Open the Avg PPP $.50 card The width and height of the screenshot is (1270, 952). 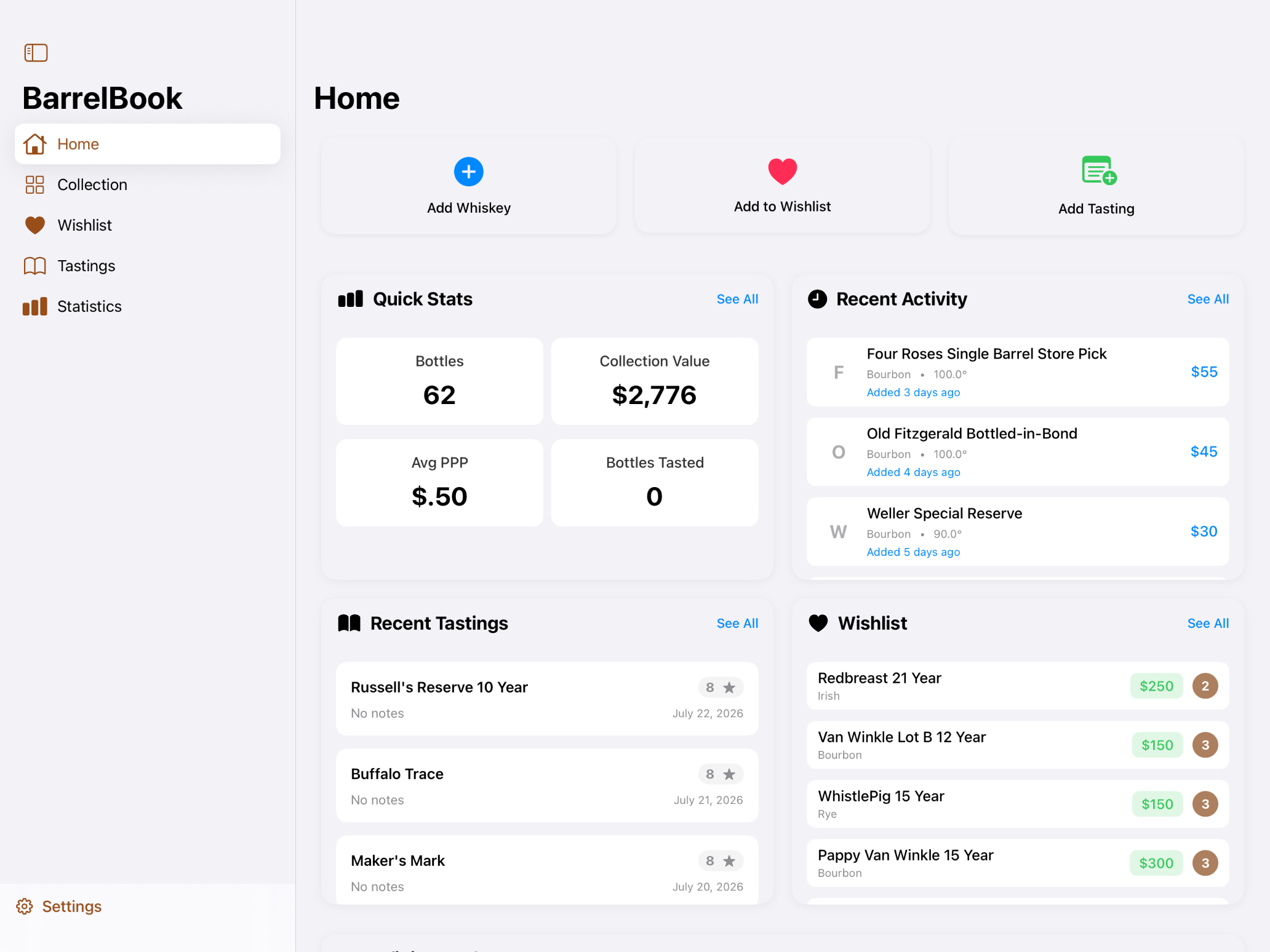(x=439, y=483)
